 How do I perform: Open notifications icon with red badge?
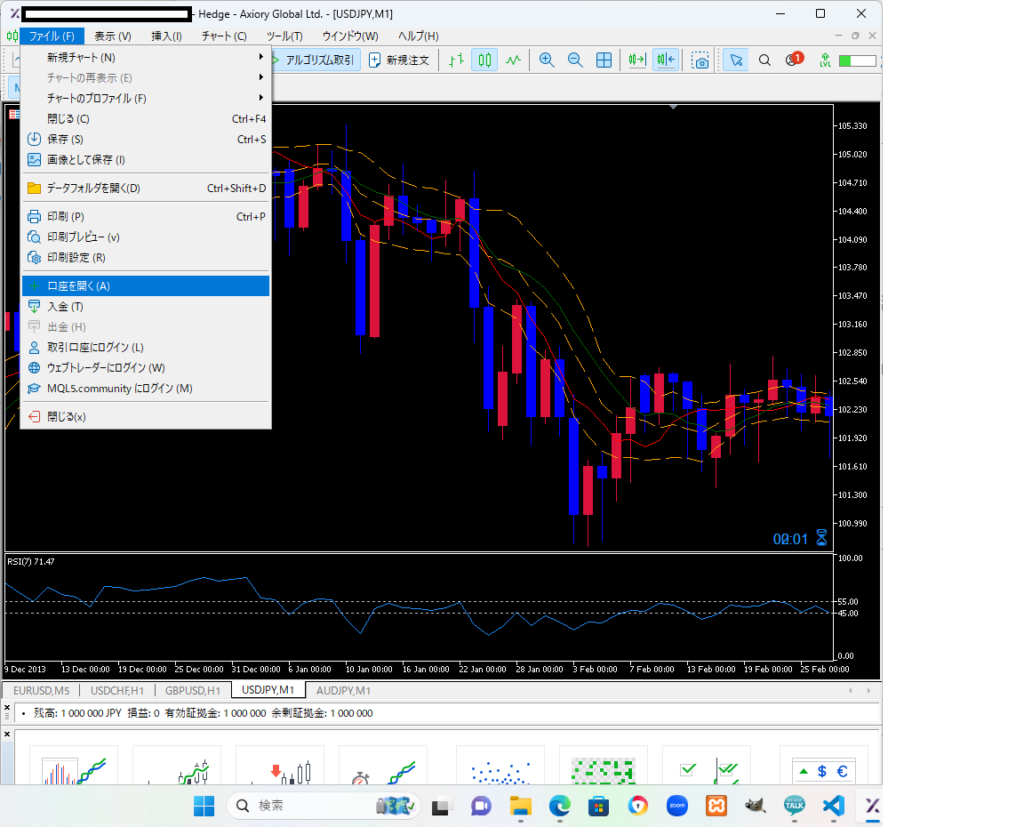[x=794, y=60]
